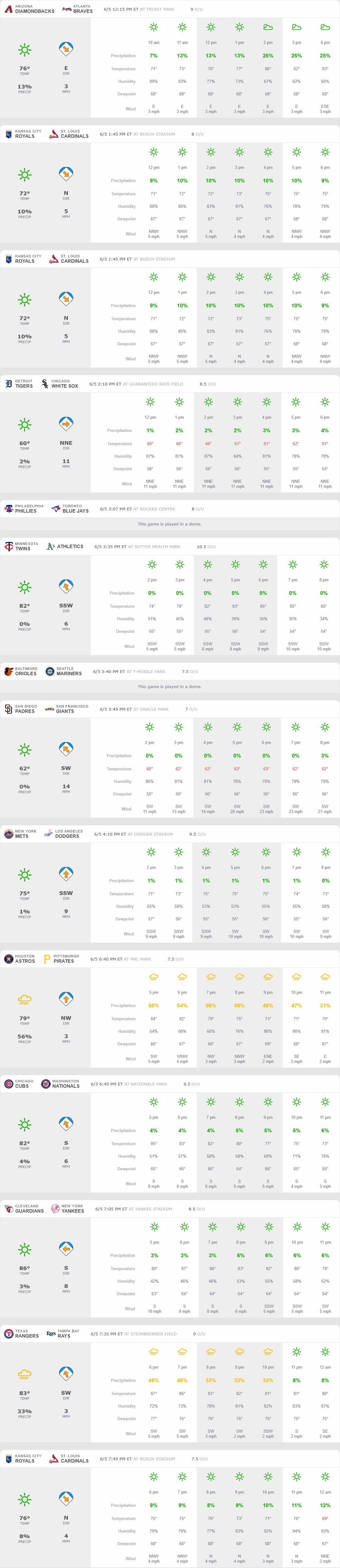Click the AT ROGERS CENTRE venue text

tap(154, 509)
